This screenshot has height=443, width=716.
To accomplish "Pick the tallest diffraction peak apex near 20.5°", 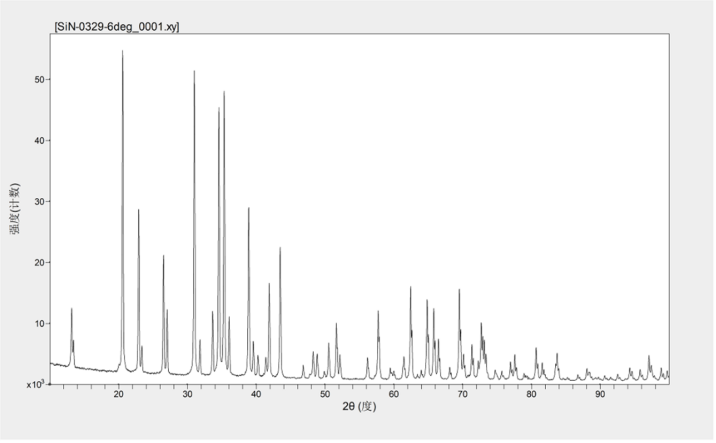I will click(x=123, y=51).
